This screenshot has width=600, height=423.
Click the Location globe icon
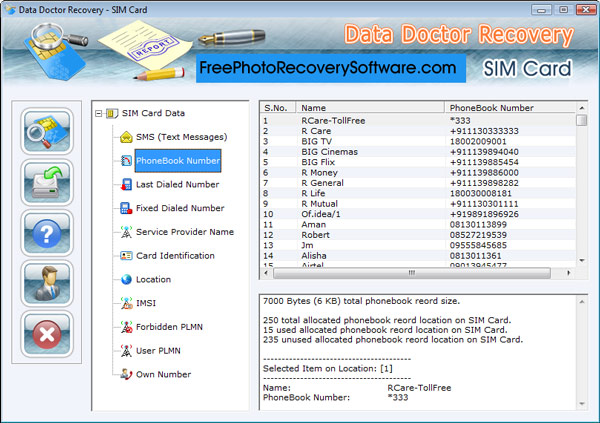[126, 279]
